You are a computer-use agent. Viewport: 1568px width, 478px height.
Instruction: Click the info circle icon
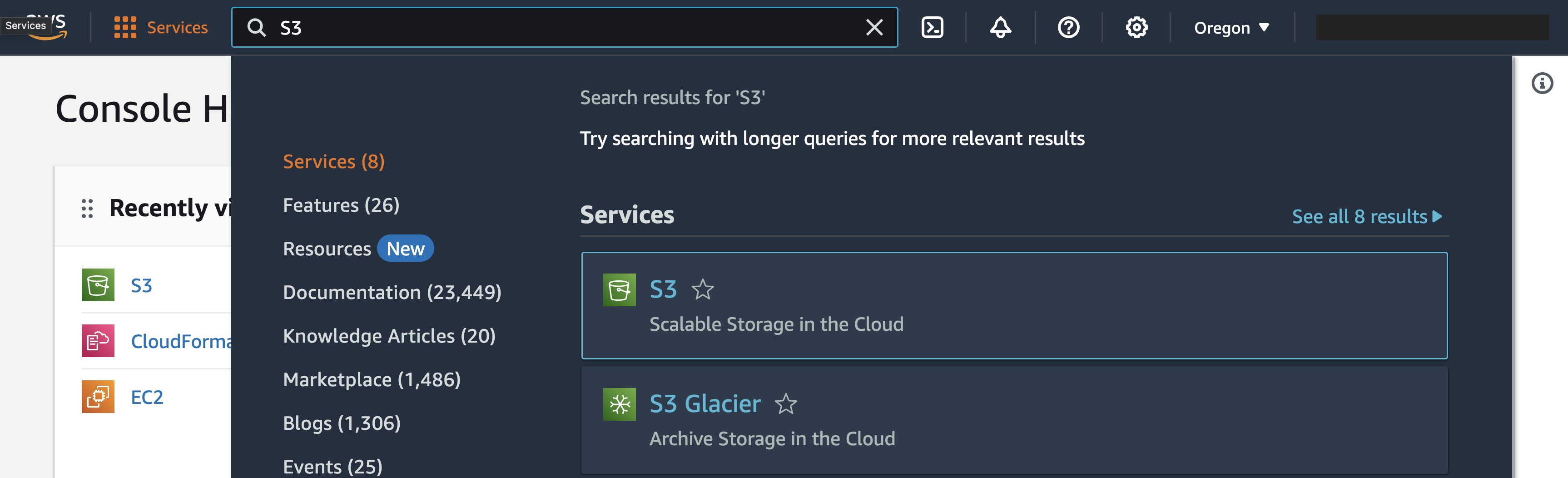click(1542, 84)
